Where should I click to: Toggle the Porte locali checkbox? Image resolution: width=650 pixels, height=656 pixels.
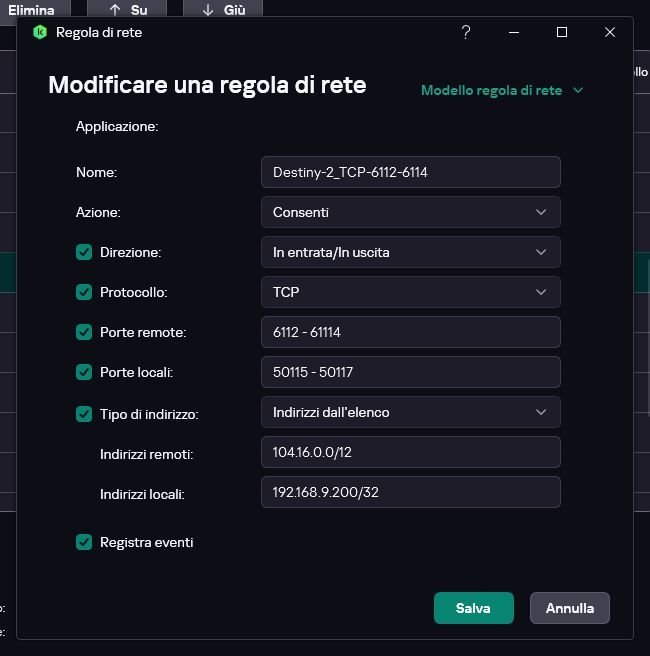(84, 372)
